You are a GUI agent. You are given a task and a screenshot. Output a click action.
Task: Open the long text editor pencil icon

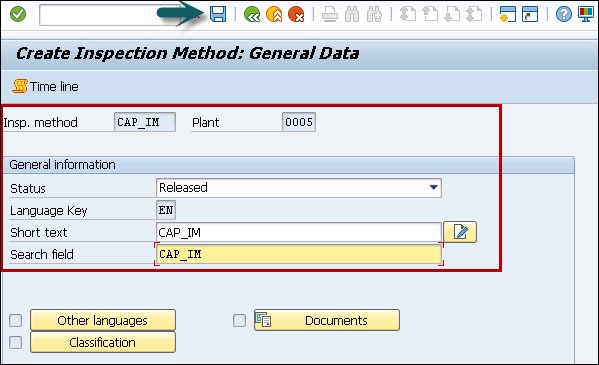[x=460, y=232]
